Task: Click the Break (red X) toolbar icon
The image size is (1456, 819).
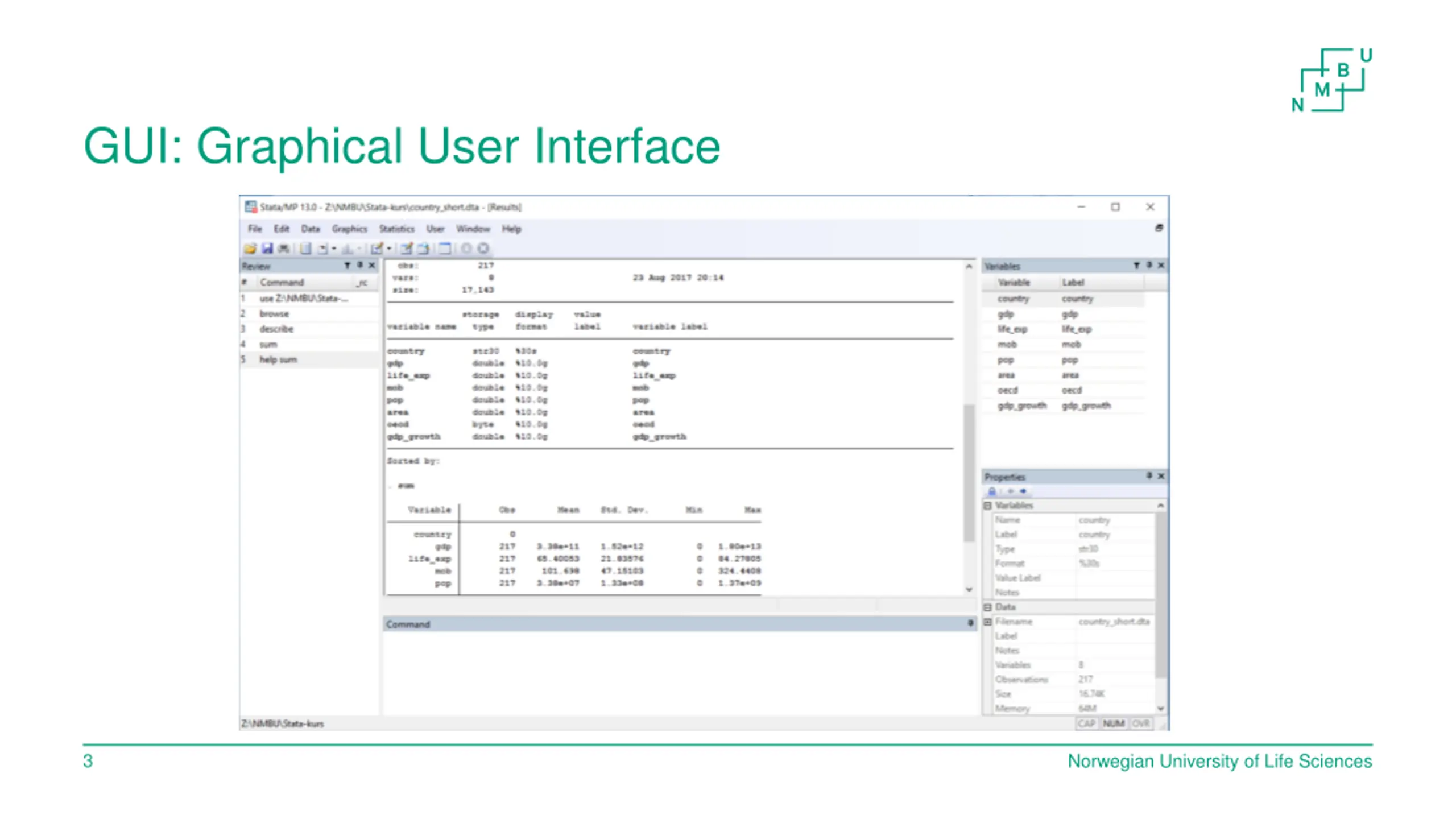Action: coord(483,249)
